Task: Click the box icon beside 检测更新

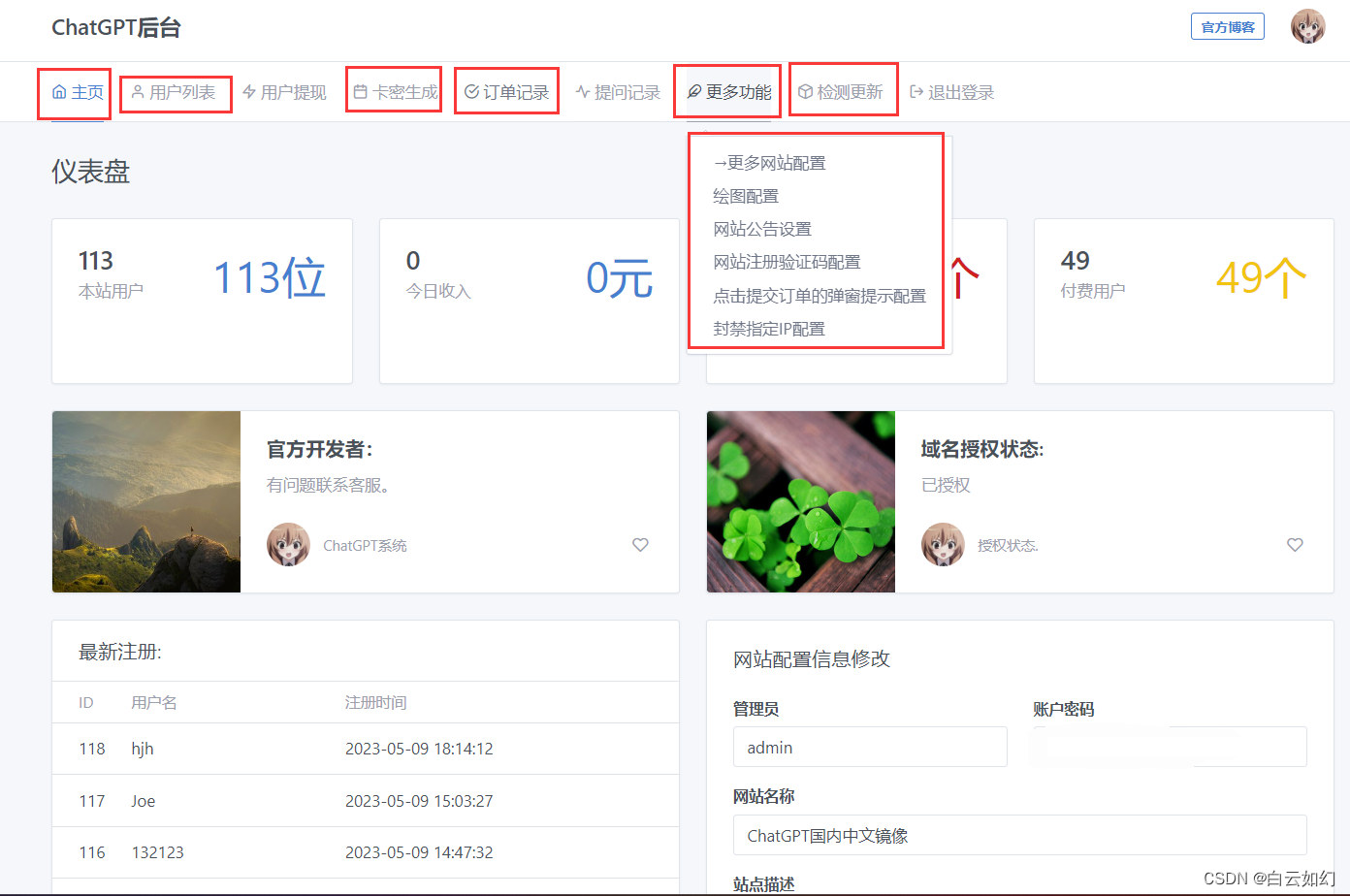Action: coord(805,92)
